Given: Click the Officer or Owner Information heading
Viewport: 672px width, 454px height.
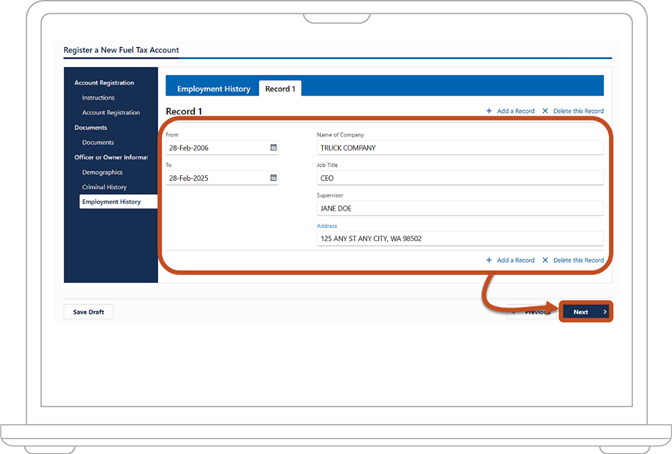Looking at the screenshot, I should point(111,157).
